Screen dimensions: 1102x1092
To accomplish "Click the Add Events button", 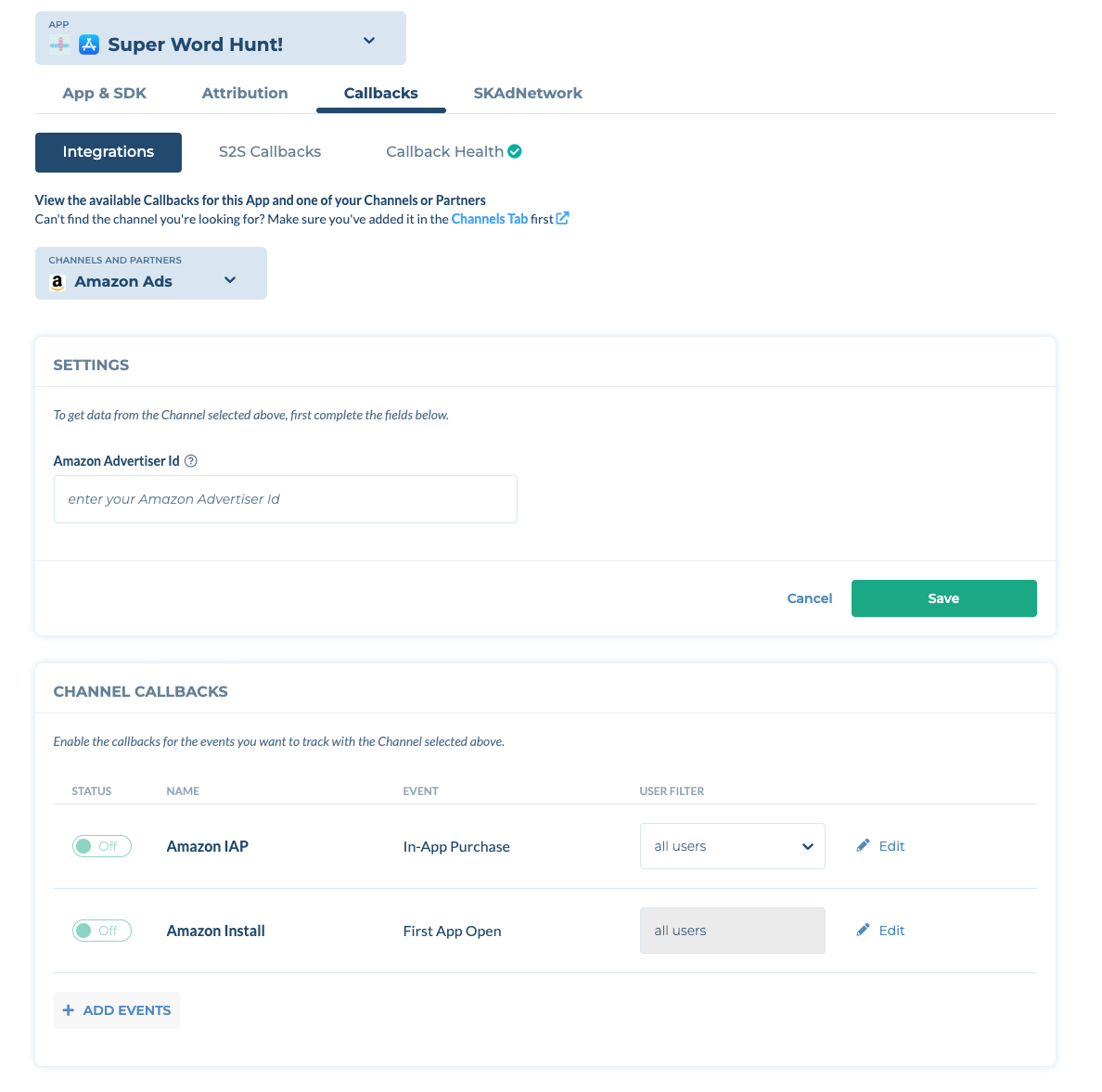I will (117, 1010).
